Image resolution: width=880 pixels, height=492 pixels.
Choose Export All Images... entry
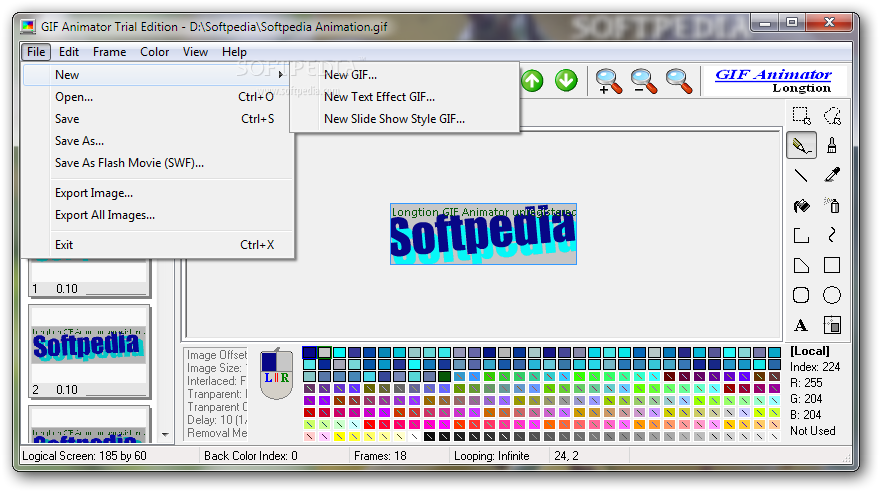click(158, 215)
